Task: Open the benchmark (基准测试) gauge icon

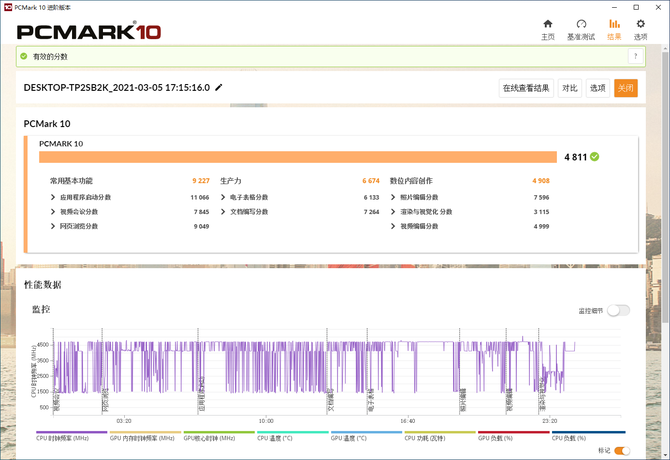Action: [581, 24]
